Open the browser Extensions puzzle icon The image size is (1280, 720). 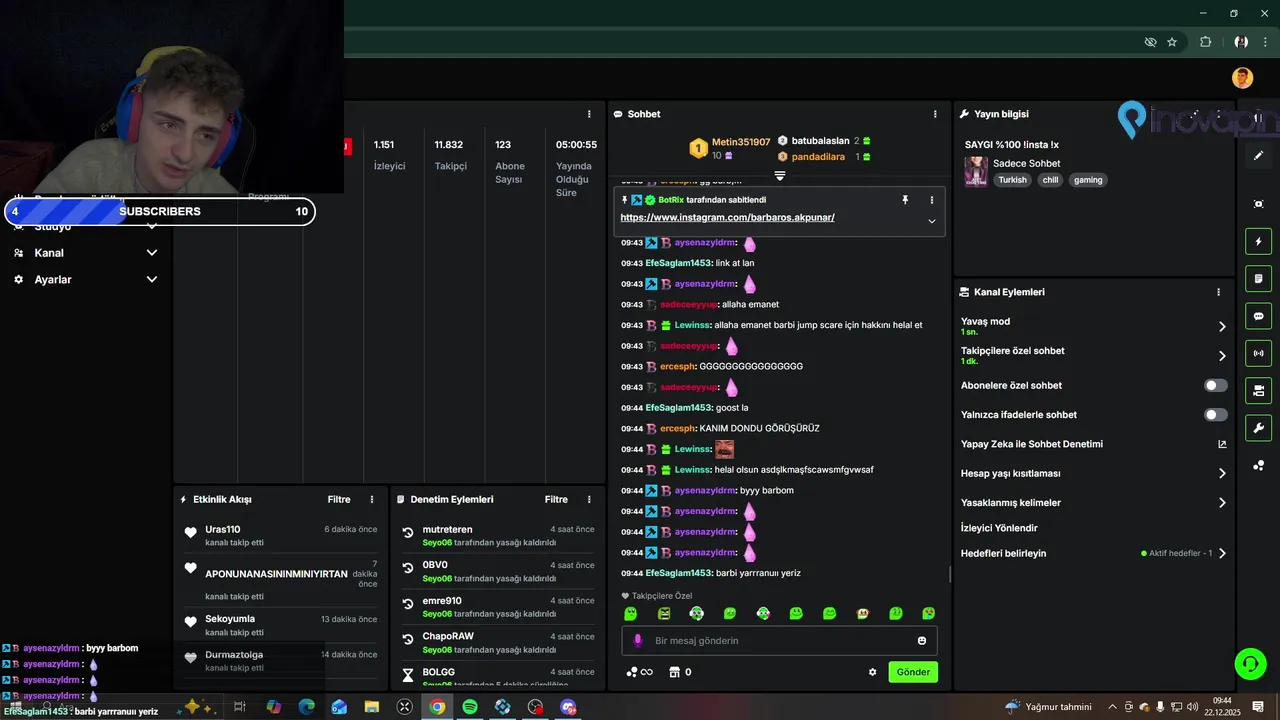pyautogui.click(x=1205, y=42)
